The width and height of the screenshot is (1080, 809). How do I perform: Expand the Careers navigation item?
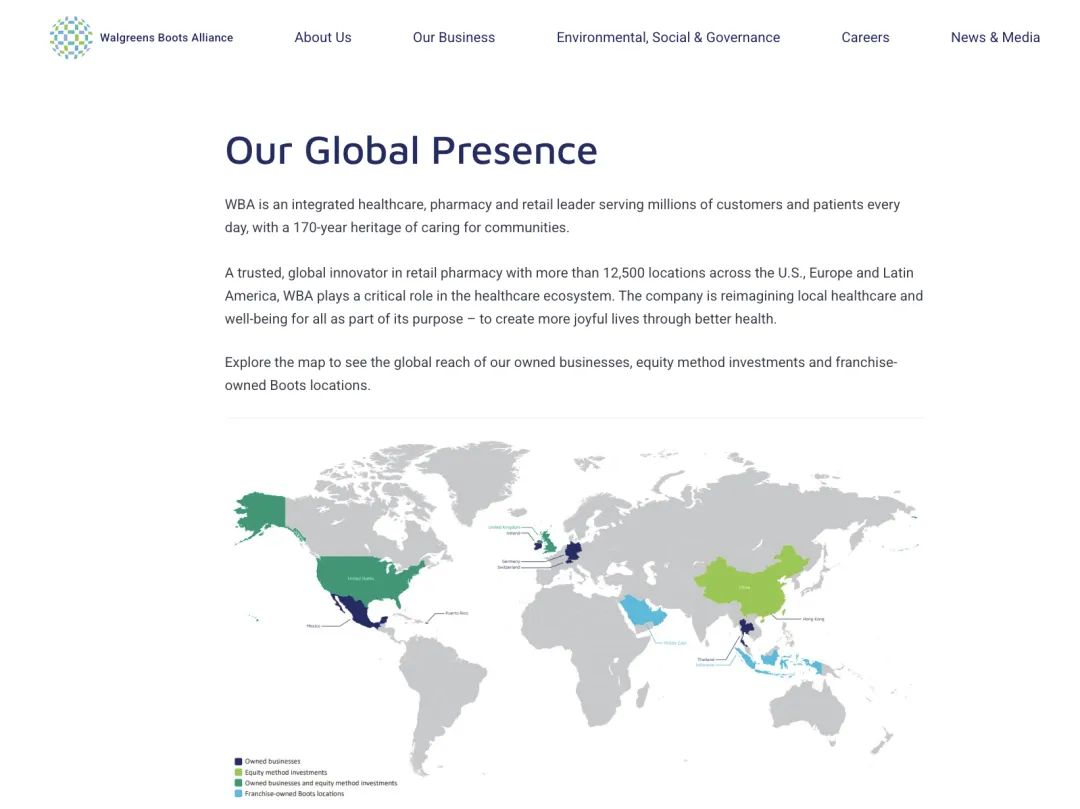click(865, 38)
